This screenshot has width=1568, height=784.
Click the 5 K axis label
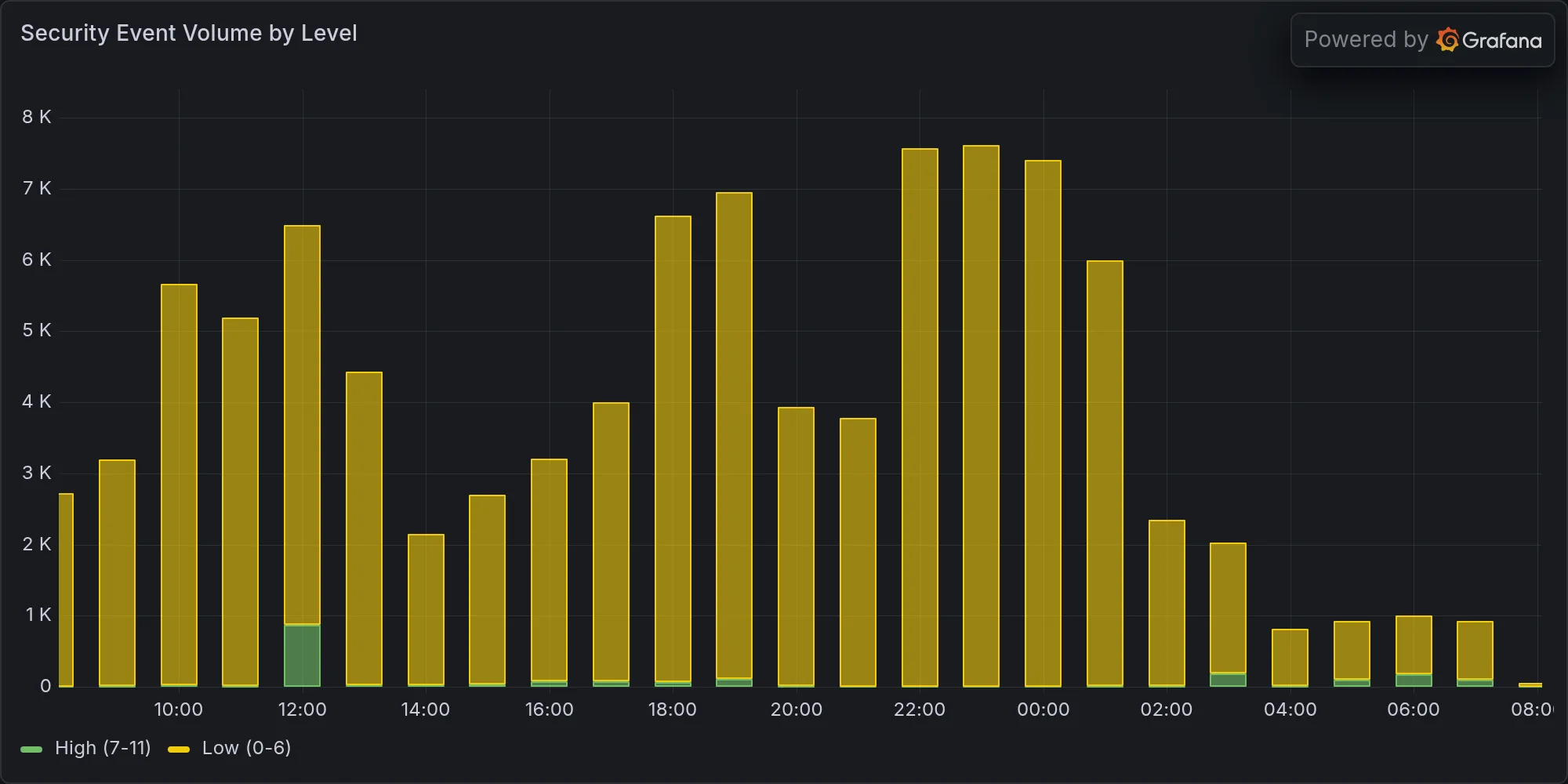(x=36, y=330)
